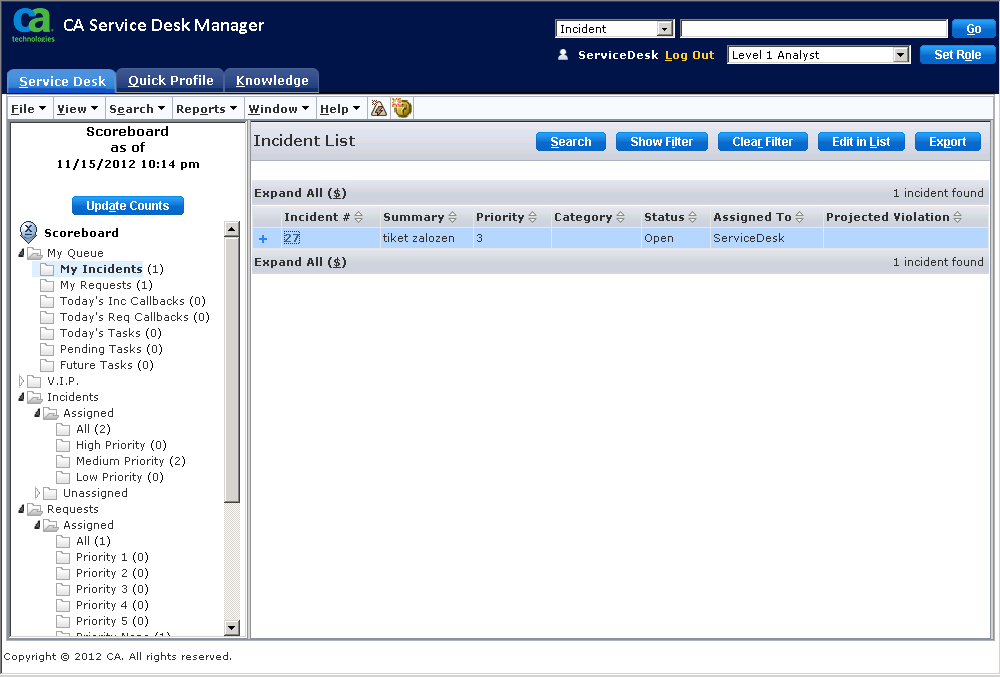Image resolution: width=1000 pixels, height=677 pixels.
Task: Open the Level 1 Analyst role dropdown
Action: coord(901,55)
